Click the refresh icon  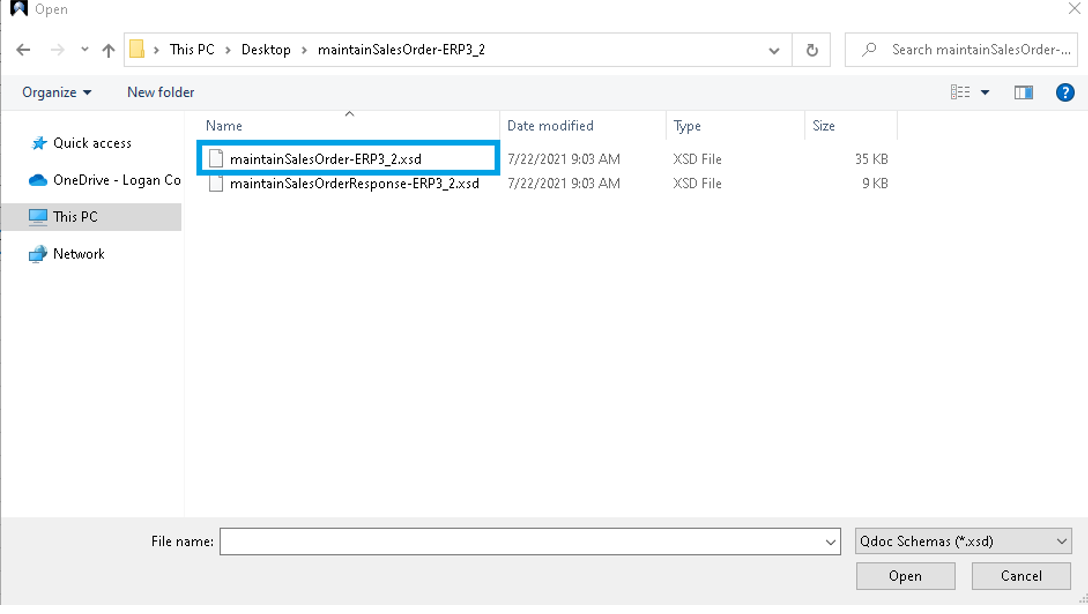[810, 49]
